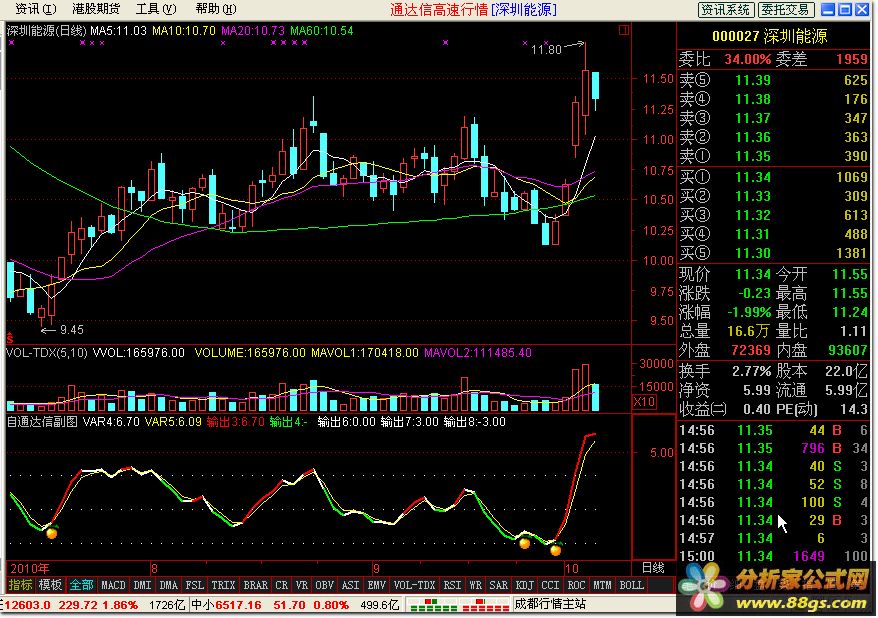
Task: Open the 帮助(H) menu
Action: (x=216, y=9)
